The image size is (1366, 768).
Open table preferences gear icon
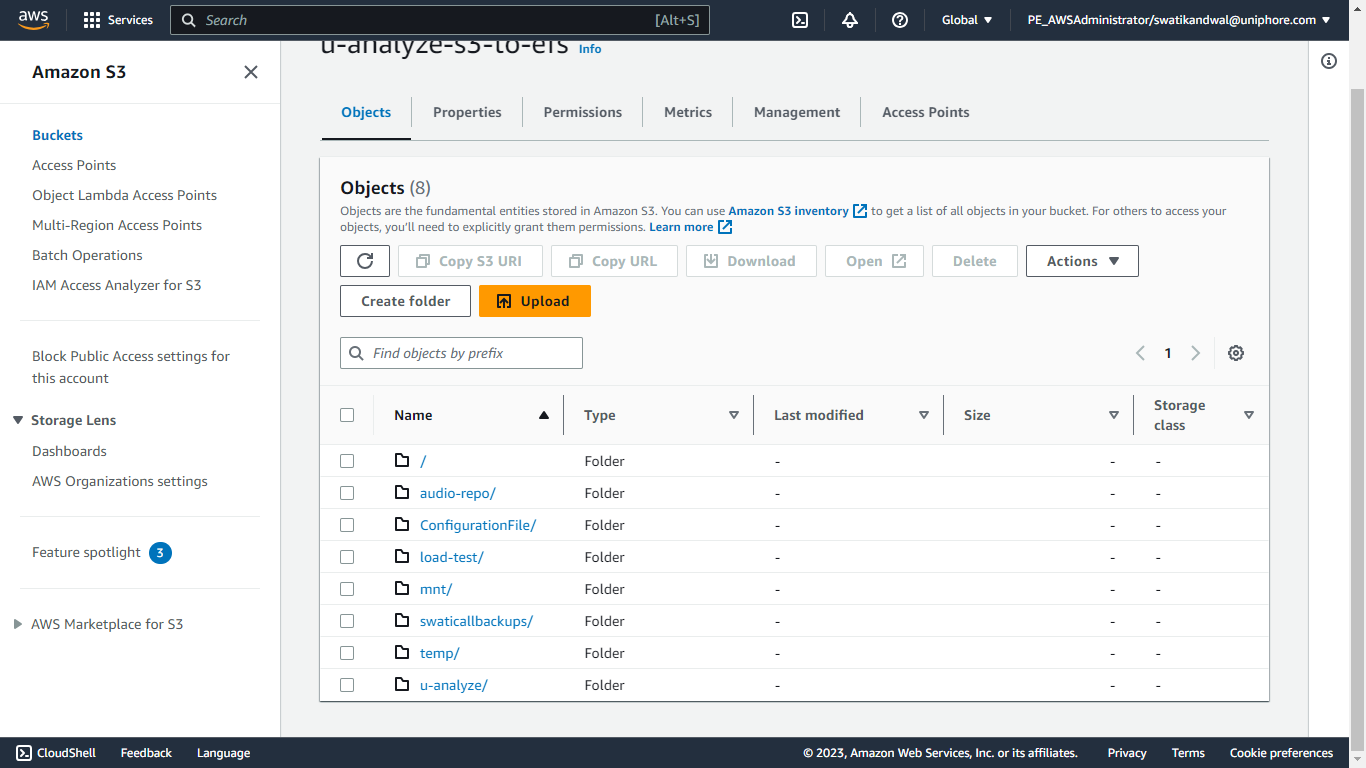pos(1236,353)
